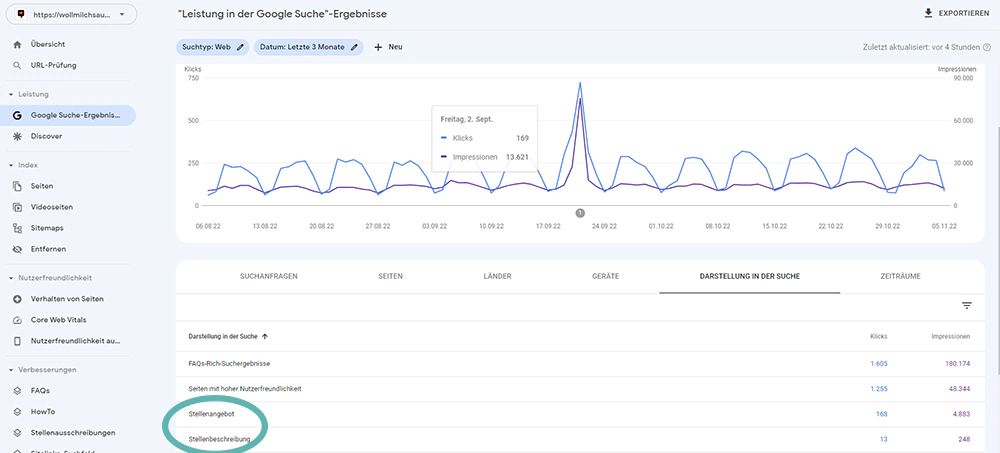
Task: Click the plus icon beside Neu
Action: [378, 47]
